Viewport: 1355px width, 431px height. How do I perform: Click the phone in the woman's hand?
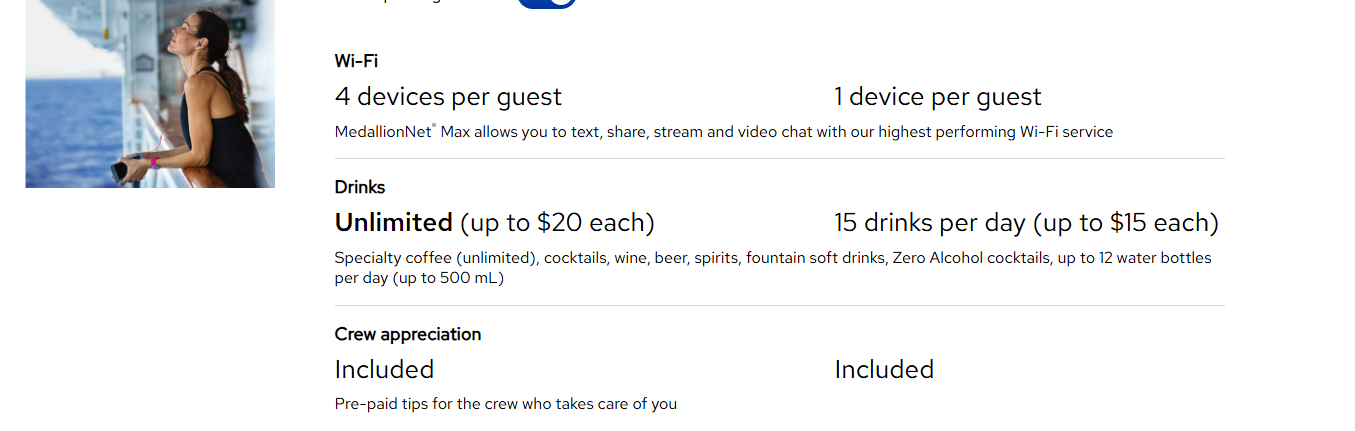120,171
